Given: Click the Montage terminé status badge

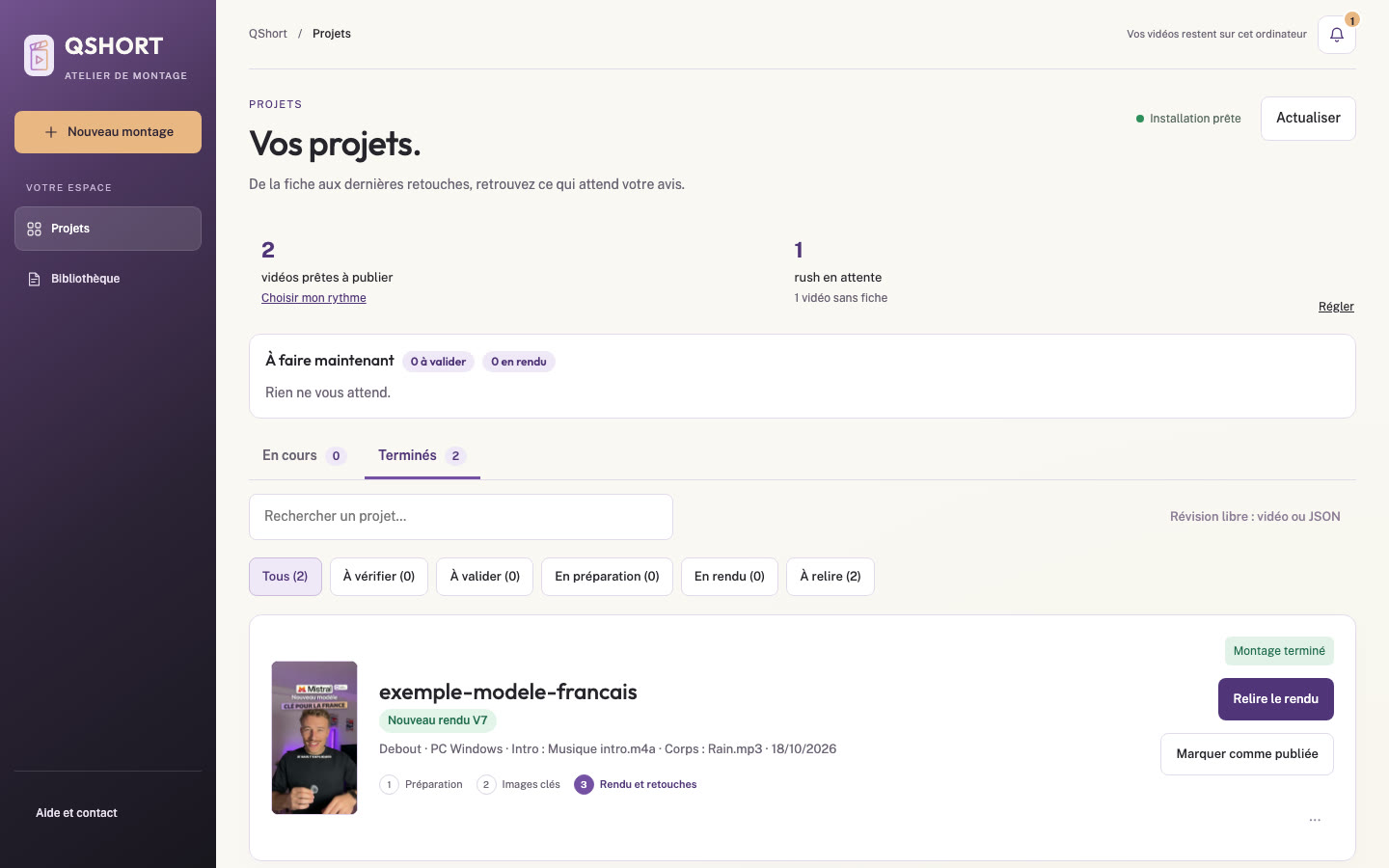Looking at the screenshot, I should pos(1279,651).
